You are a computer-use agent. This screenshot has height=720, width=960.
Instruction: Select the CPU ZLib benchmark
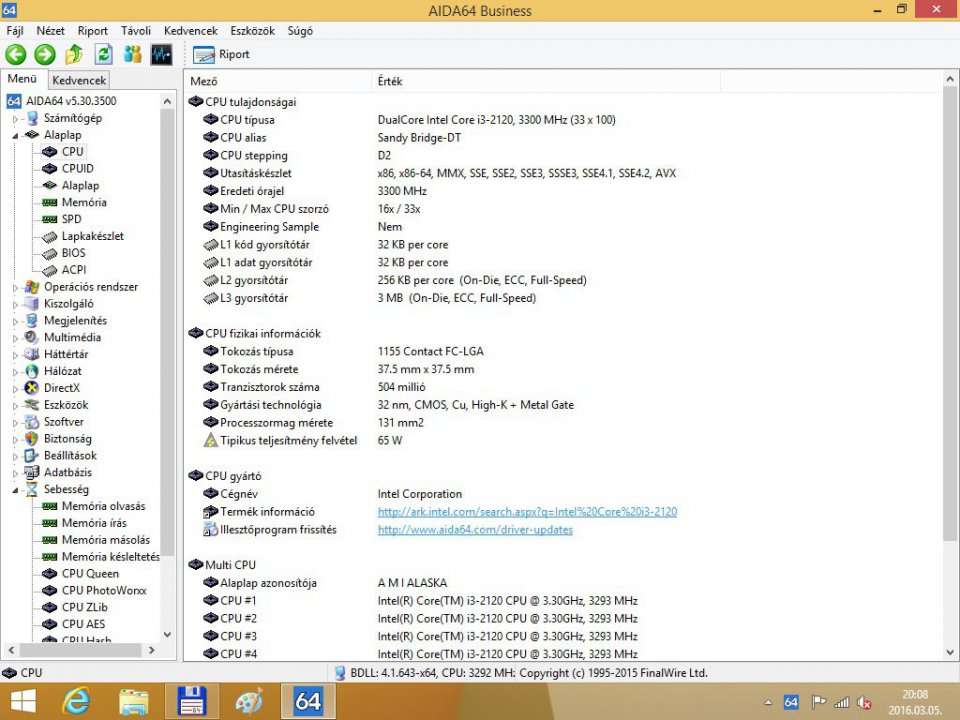[84, 607]
